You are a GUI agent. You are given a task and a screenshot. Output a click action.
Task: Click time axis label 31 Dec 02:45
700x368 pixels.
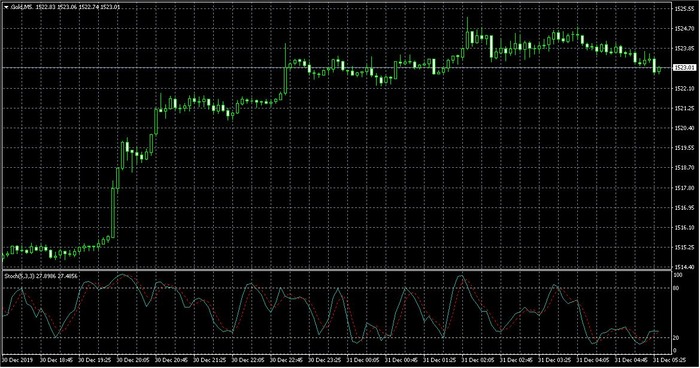tap(517, 360)
